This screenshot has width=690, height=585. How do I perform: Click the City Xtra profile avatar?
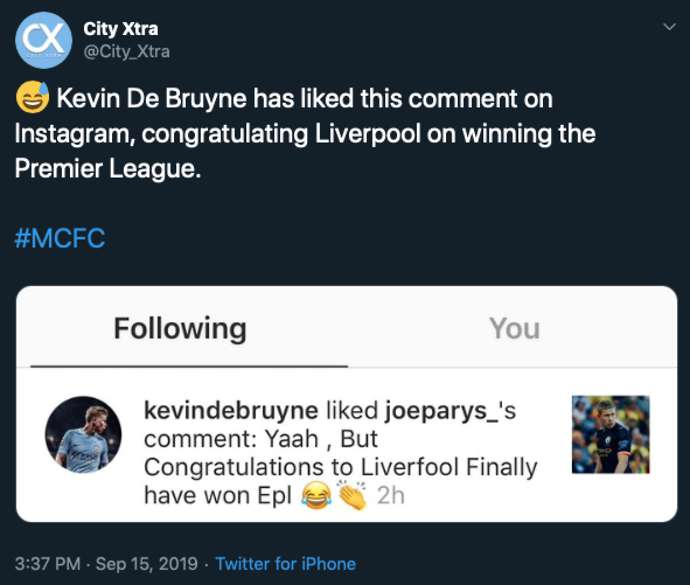[x=43, y=39]
